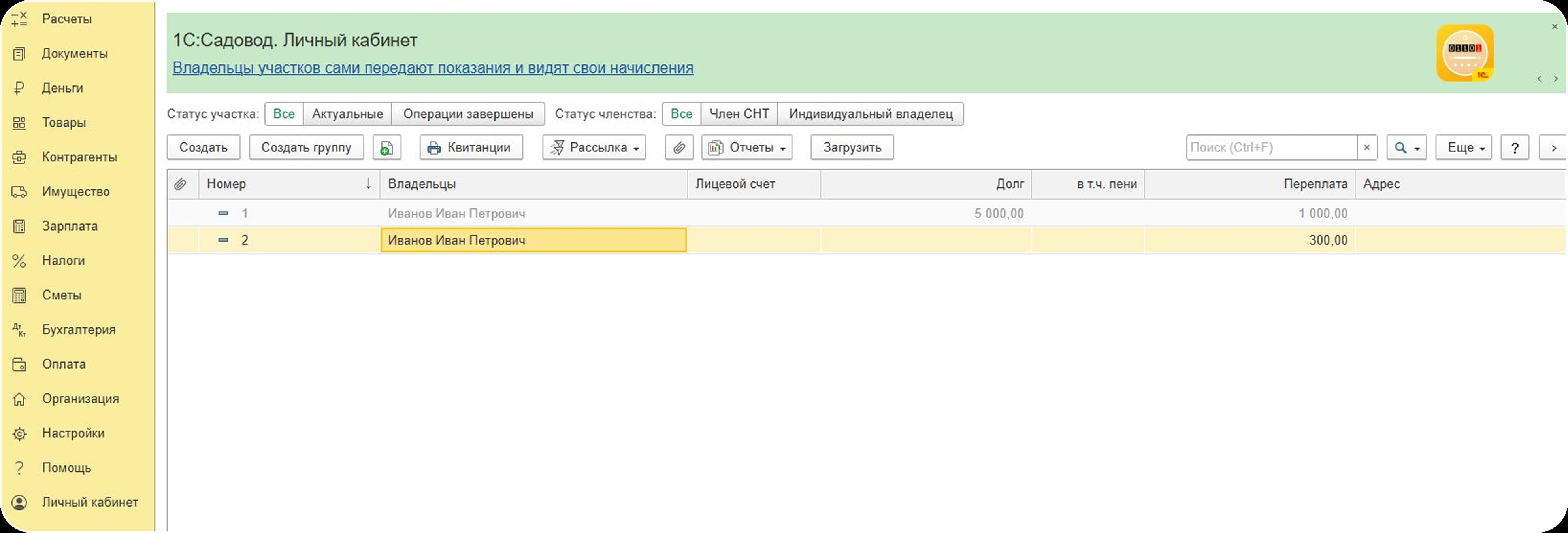Select the highlighted Иванов Иван Петрович cell
The image size is (1568, 533).
(x=534, y=240)
